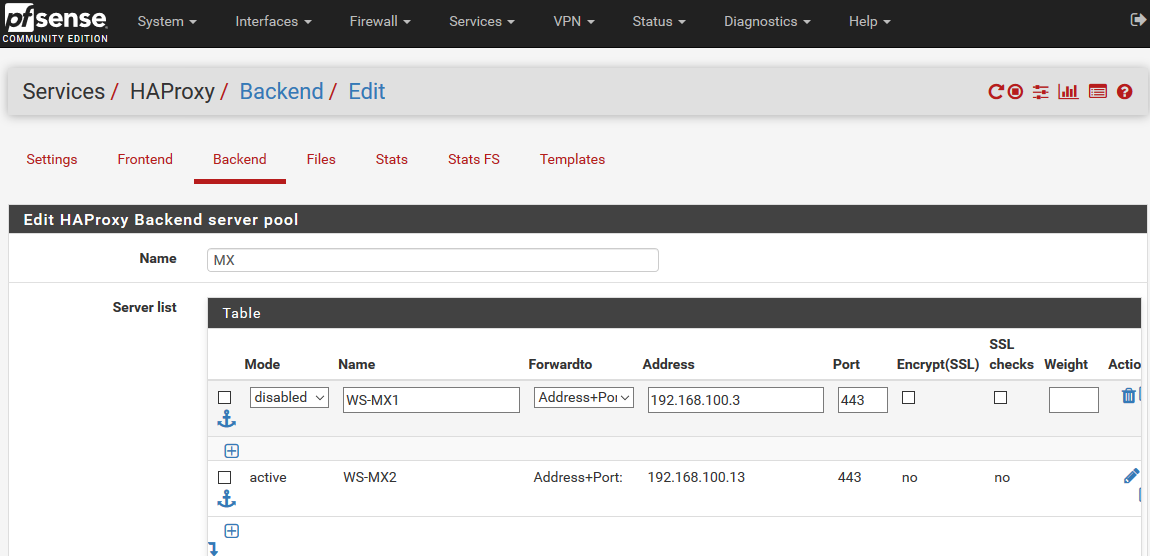Open the Mode dropdown showing disabled
Image resolution: width=1150 pixels, height=556 pixels.
point(290,398)
